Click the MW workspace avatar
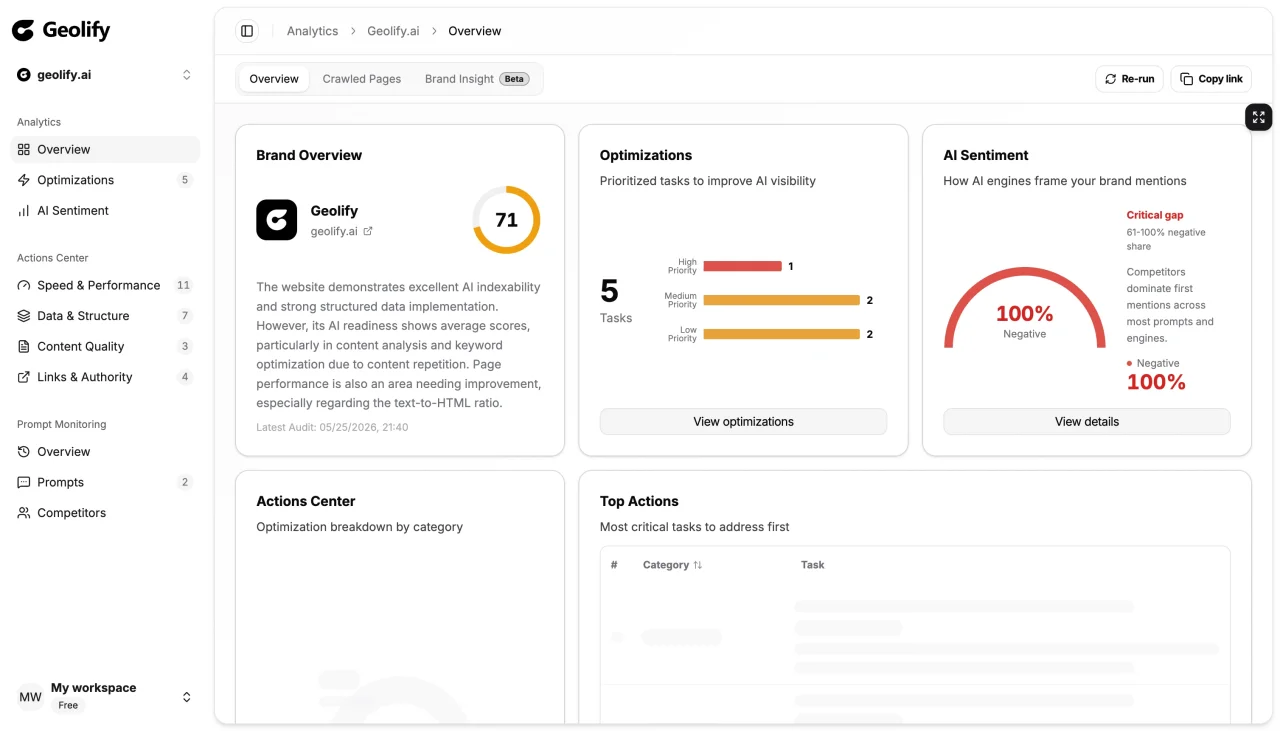The height and width of the screenshot is (731, 1280). pyautogui.click(x=31, y=697)
